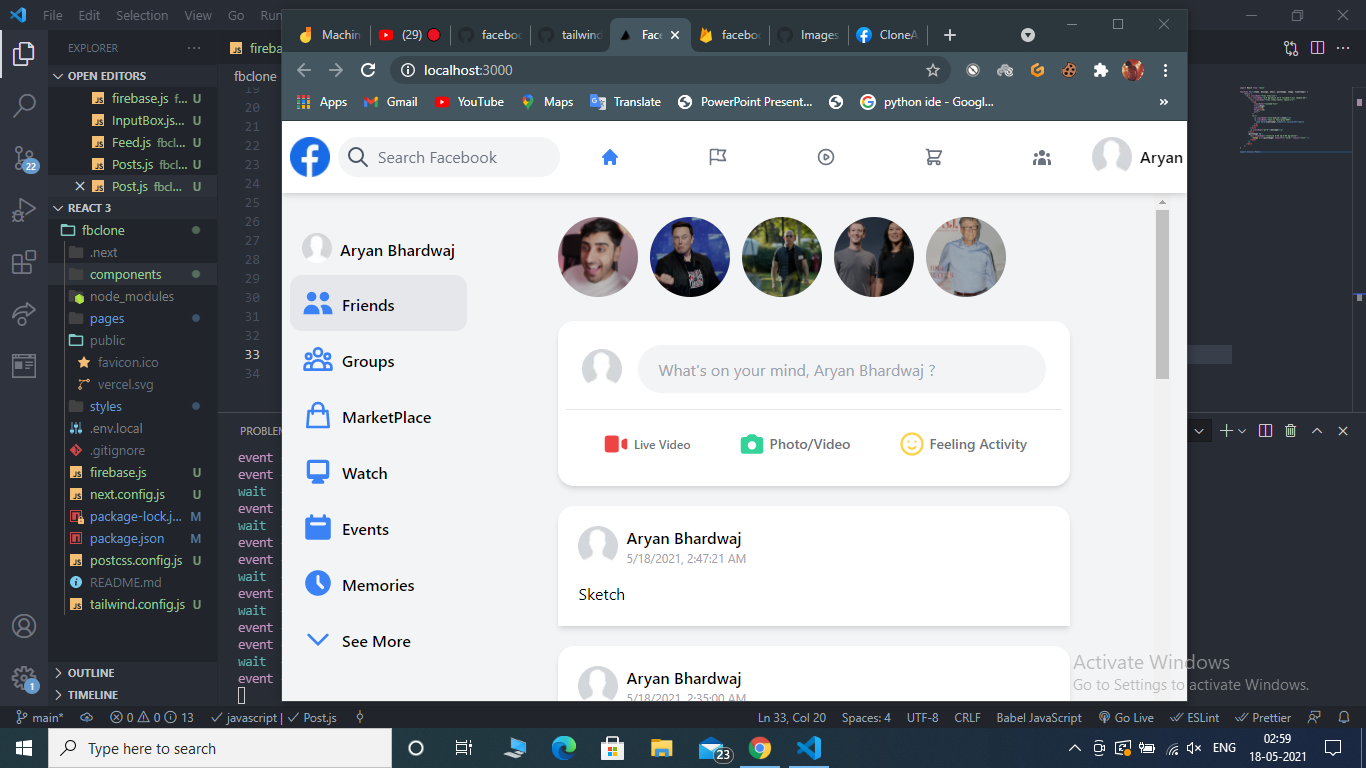This screenshot has height=768, width=1366.
Task: Open the play video icon in header
Action: (x=826, y=157)
